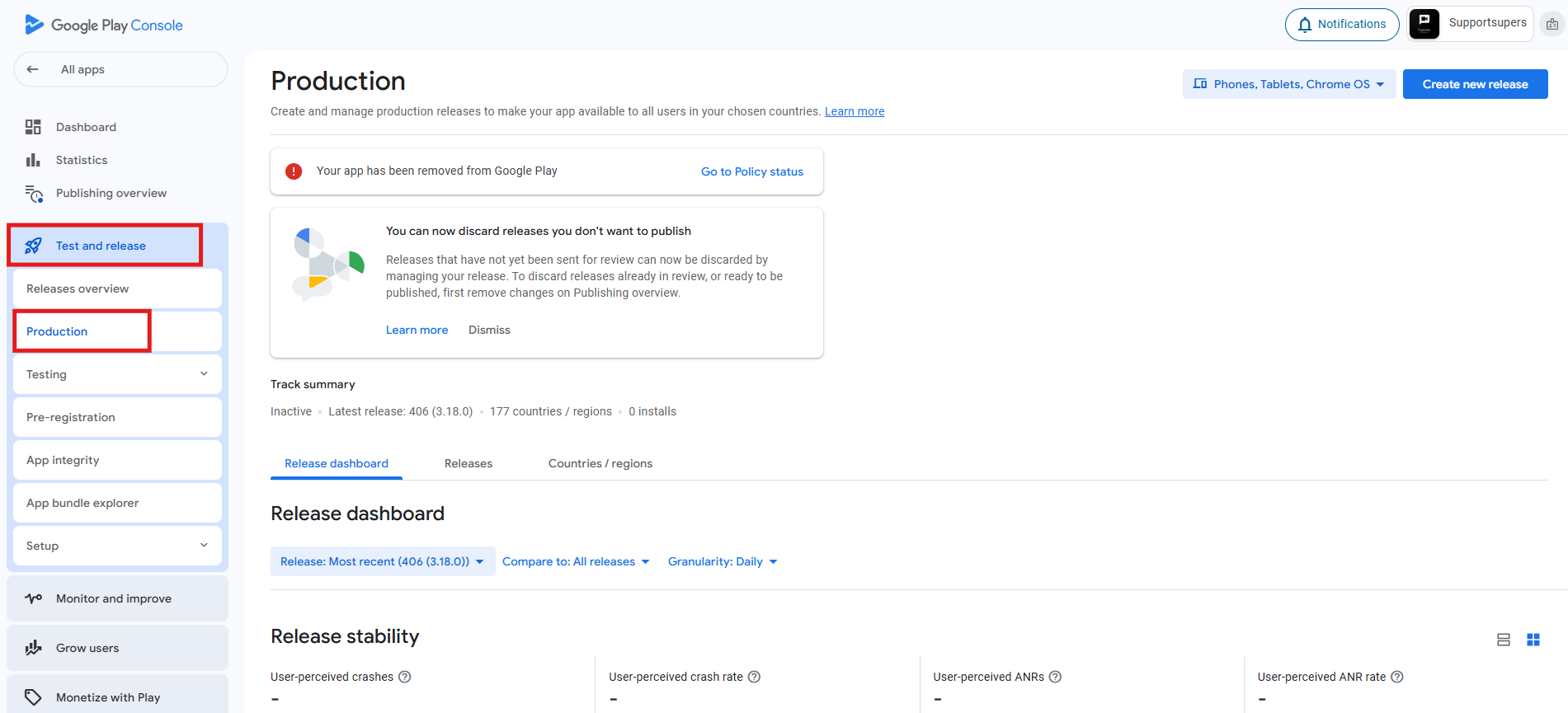Dismiss the discard releases notice
Image resolution: width=1568 pixels, height=713 pixels.
tap(489, 330)
